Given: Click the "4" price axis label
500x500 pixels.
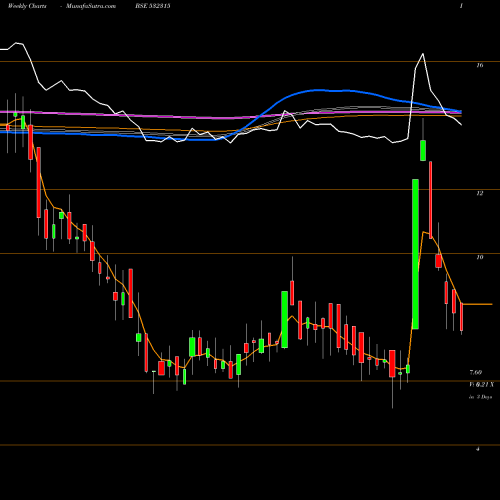Looking at the screenshot, I should 478,449.
